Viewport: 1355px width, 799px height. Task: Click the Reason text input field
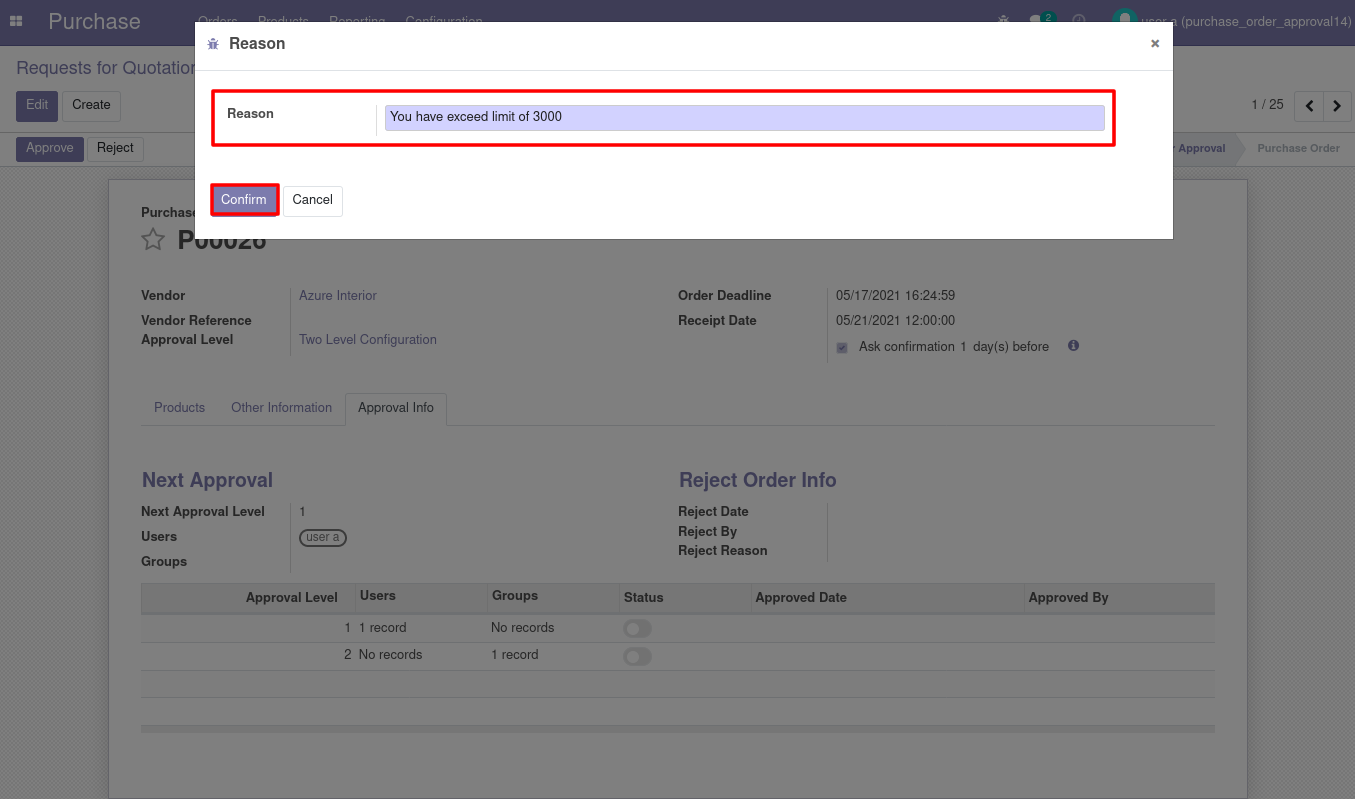tap(744, 118)
